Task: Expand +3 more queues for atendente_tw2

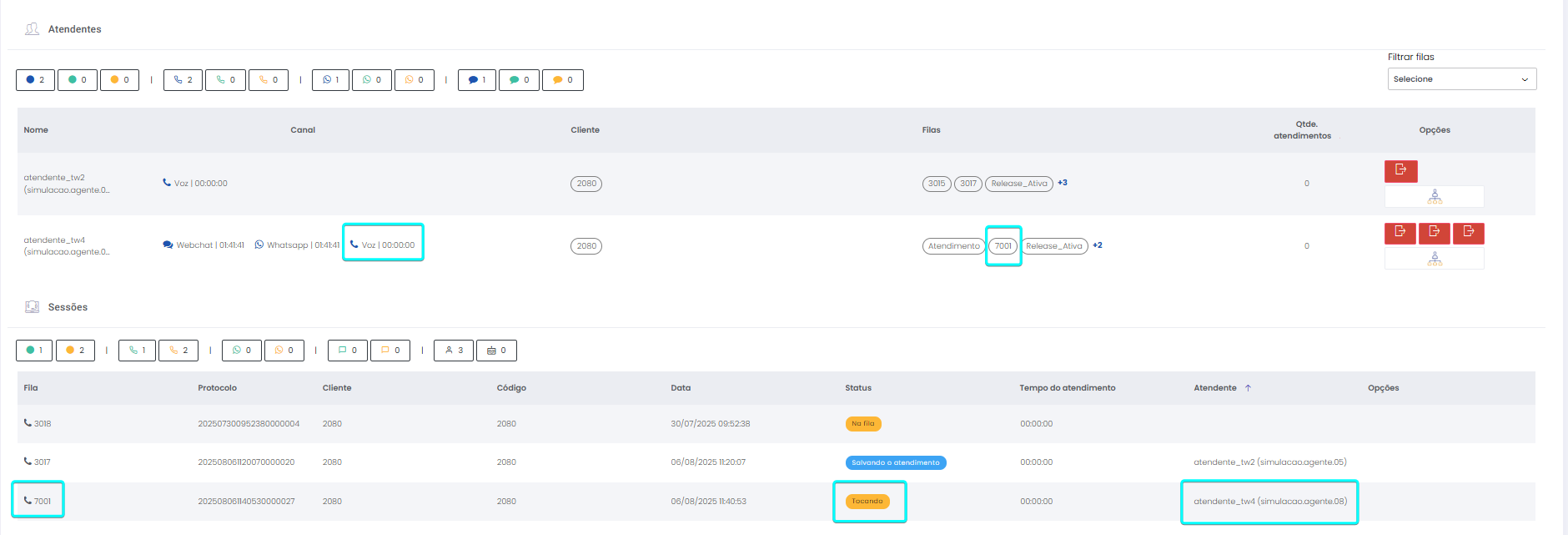Action: 1063,183
